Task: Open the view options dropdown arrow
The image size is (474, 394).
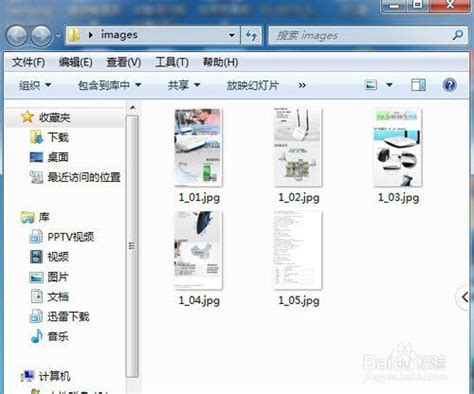Action: pyautogui.click(x=389, y=85)
